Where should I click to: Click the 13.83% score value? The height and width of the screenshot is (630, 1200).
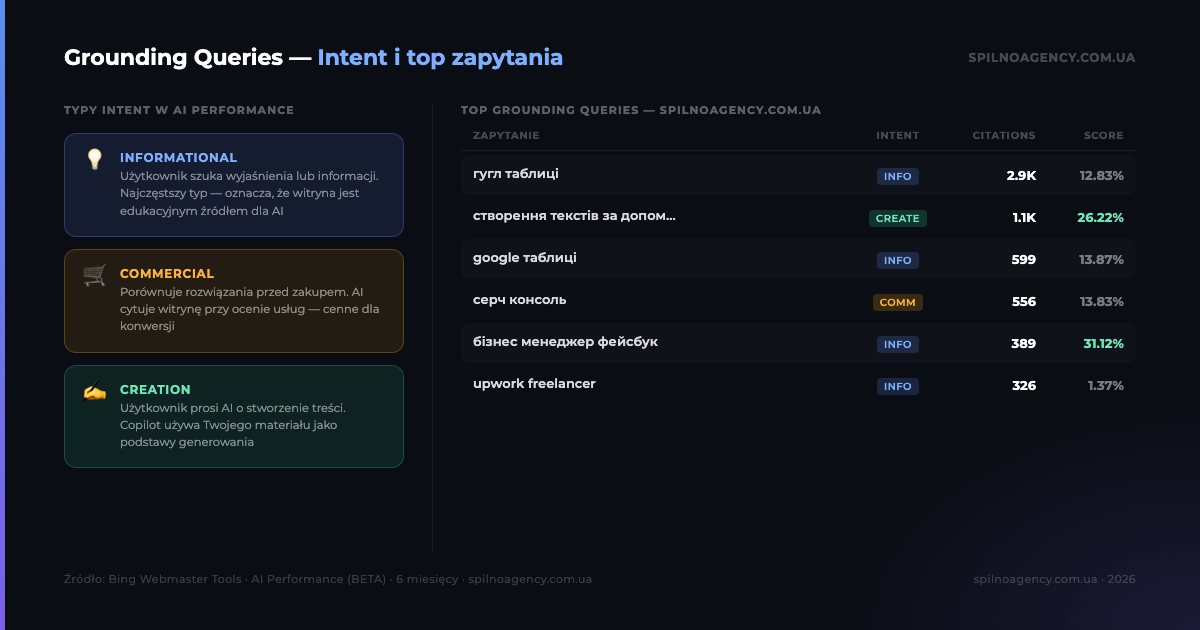tap(1102, 302)
